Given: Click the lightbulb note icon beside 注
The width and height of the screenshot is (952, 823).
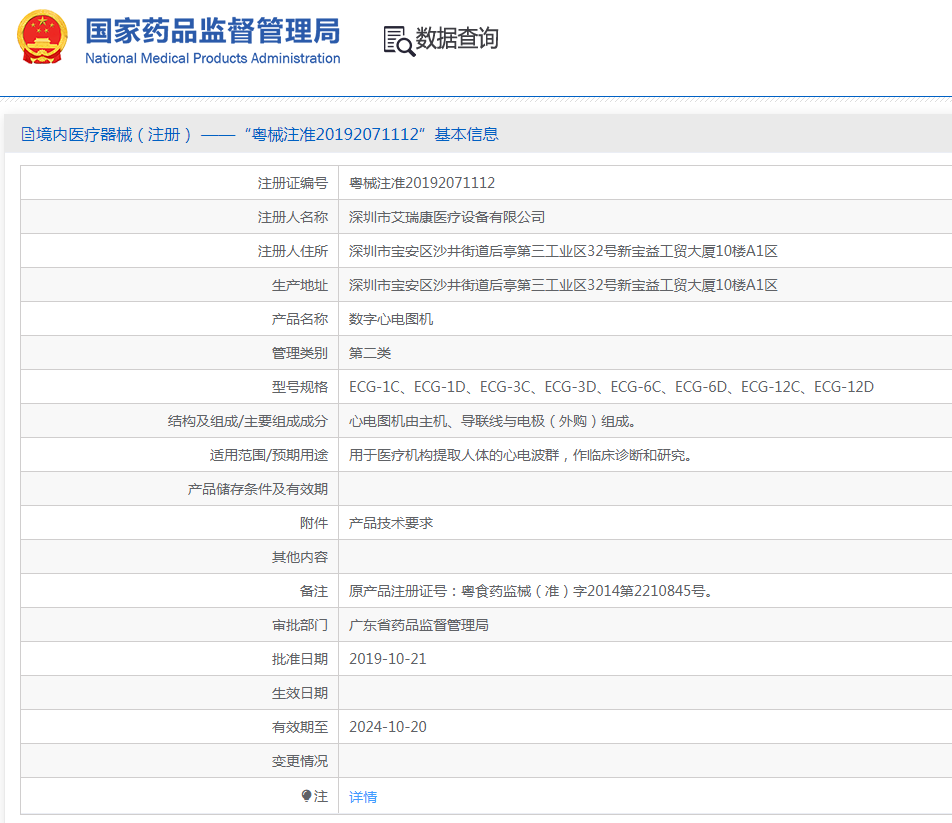Looking at the screenshot, I should point(307,796).
